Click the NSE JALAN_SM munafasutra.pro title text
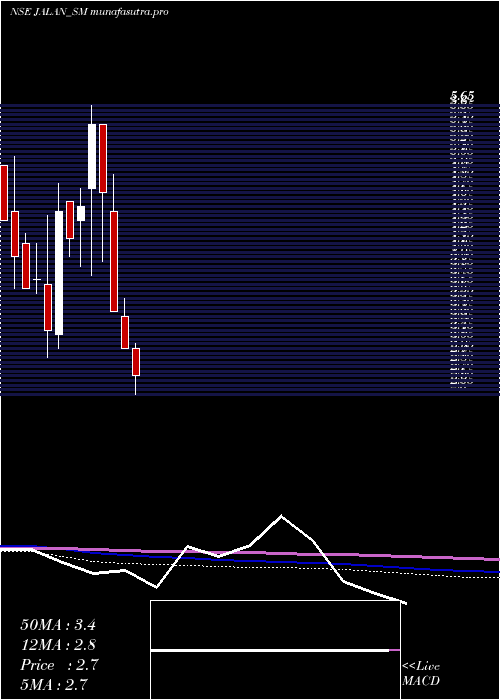Screen dimensions: 500x700 (x=89, y=12)
